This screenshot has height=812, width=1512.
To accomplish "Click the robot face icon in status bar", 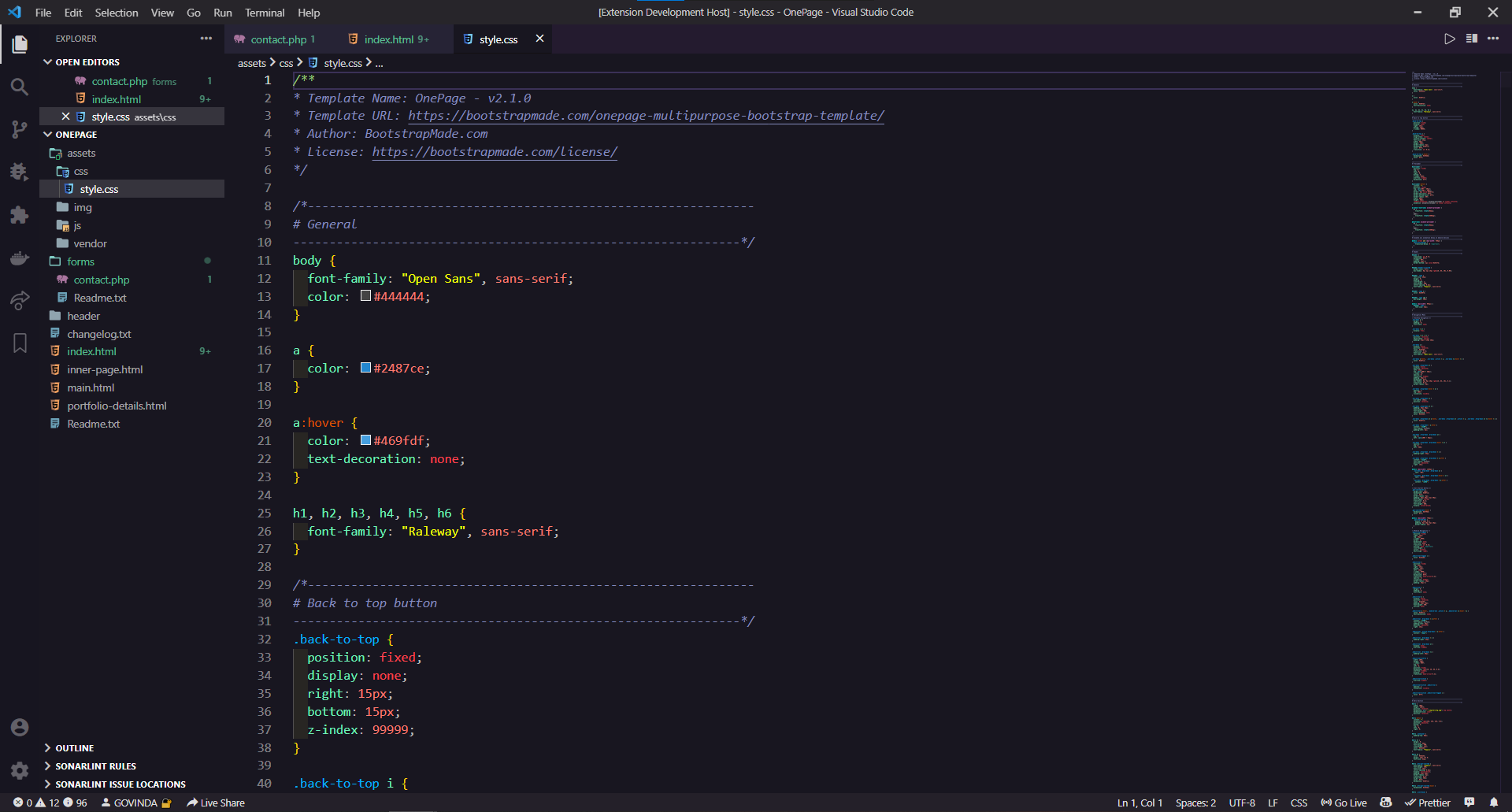I will 1386,803.
